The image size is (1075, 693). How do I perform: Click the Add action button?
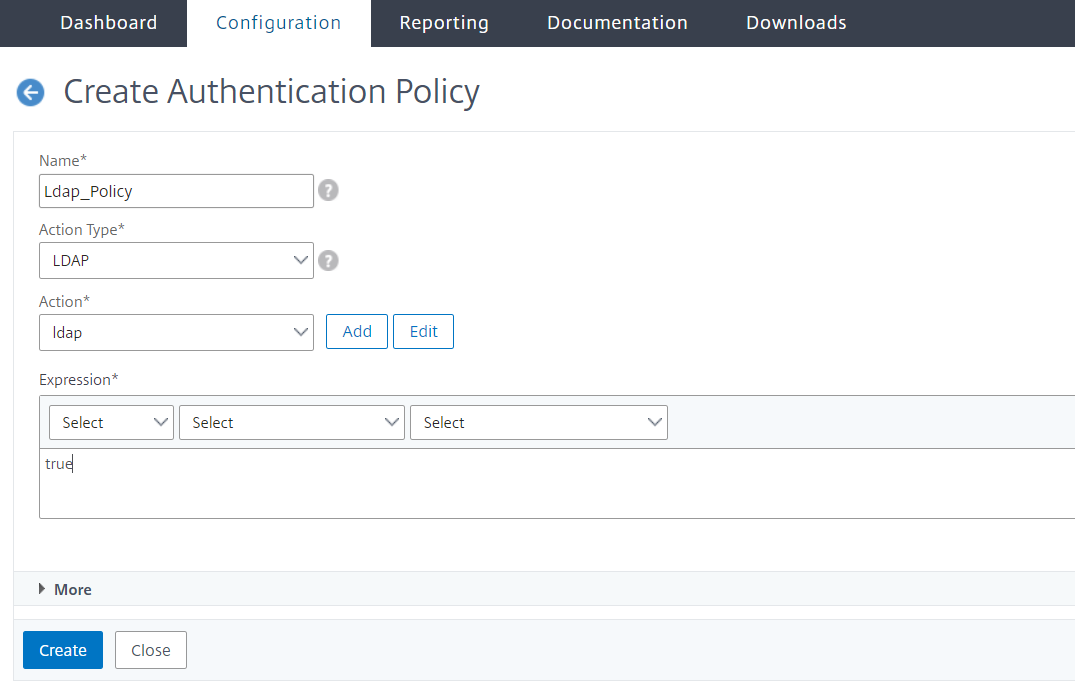tap(357, 332)
